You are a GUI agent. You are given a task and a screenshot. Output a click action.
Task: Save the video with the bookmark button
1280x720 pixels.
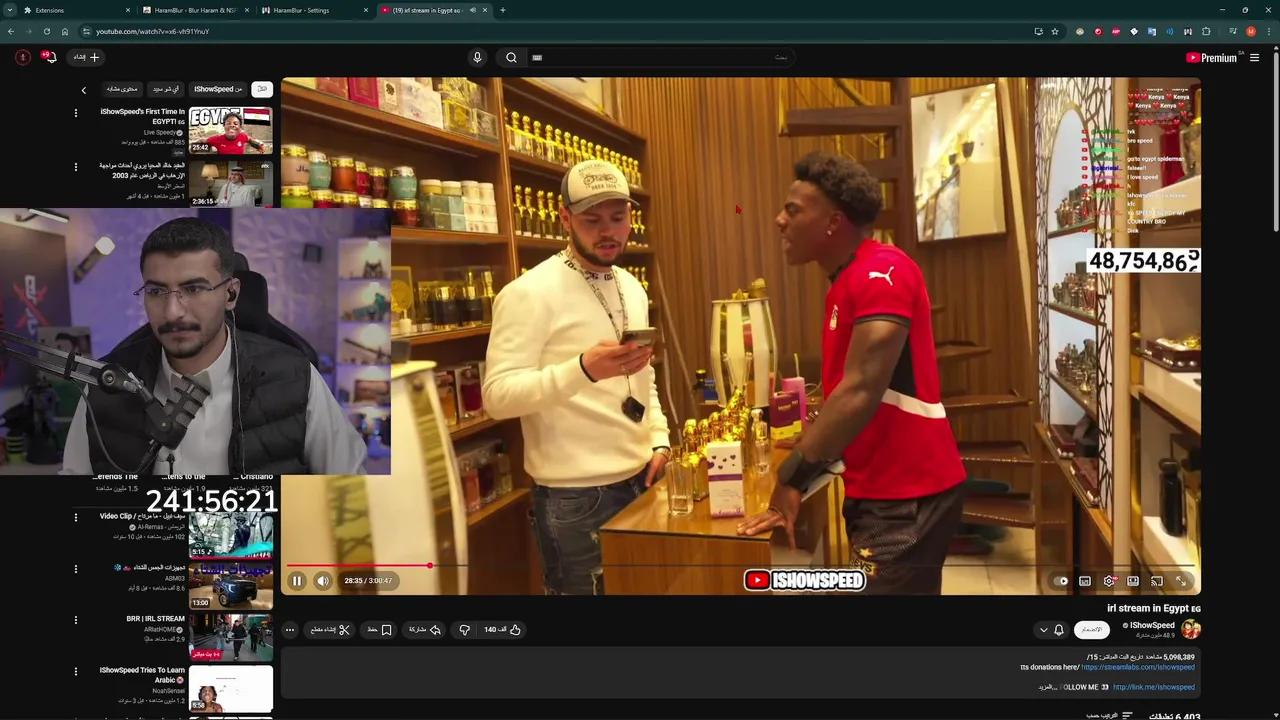(x=380, y=630)
